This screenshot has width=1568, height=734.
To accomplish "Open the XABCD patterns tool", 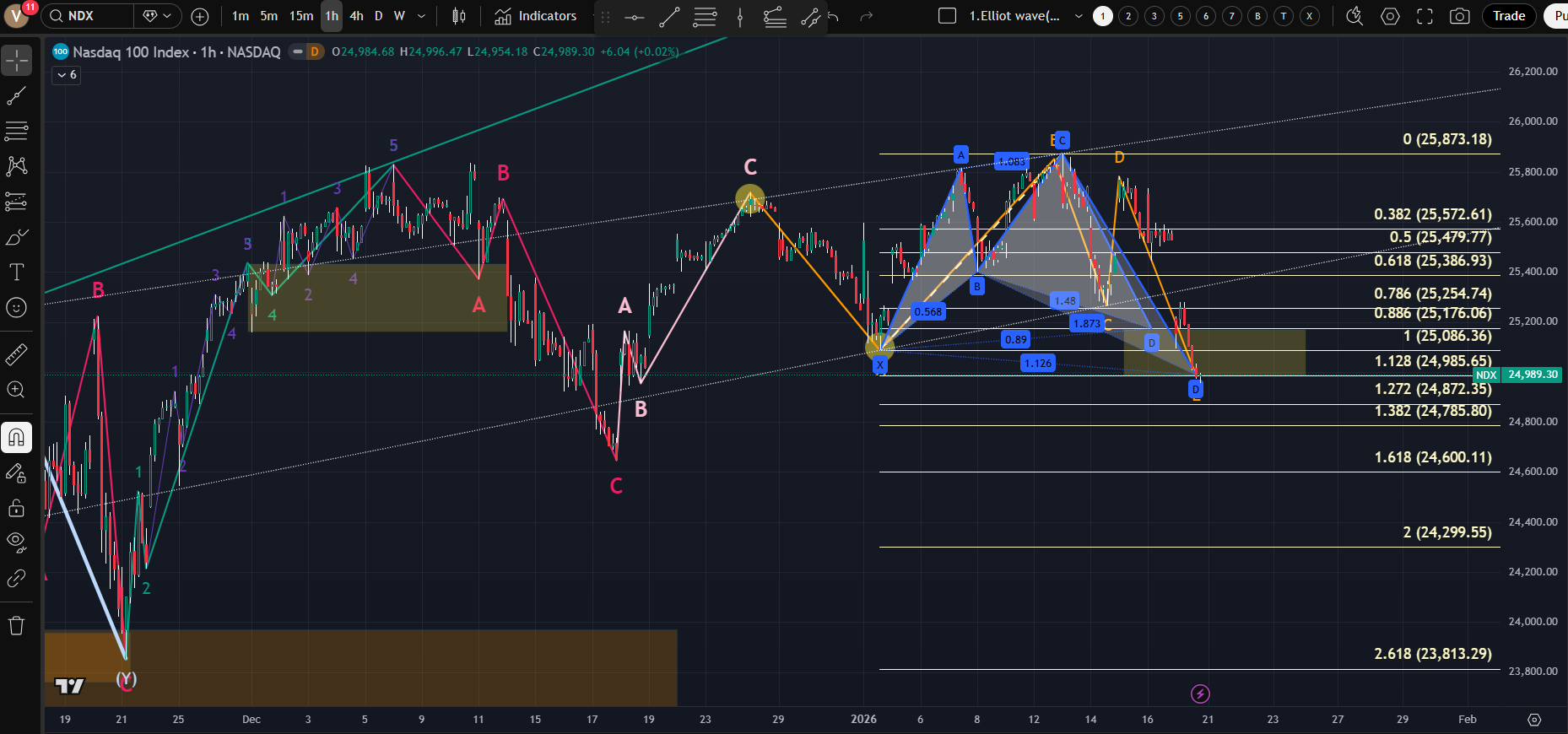I will point(16,166).
